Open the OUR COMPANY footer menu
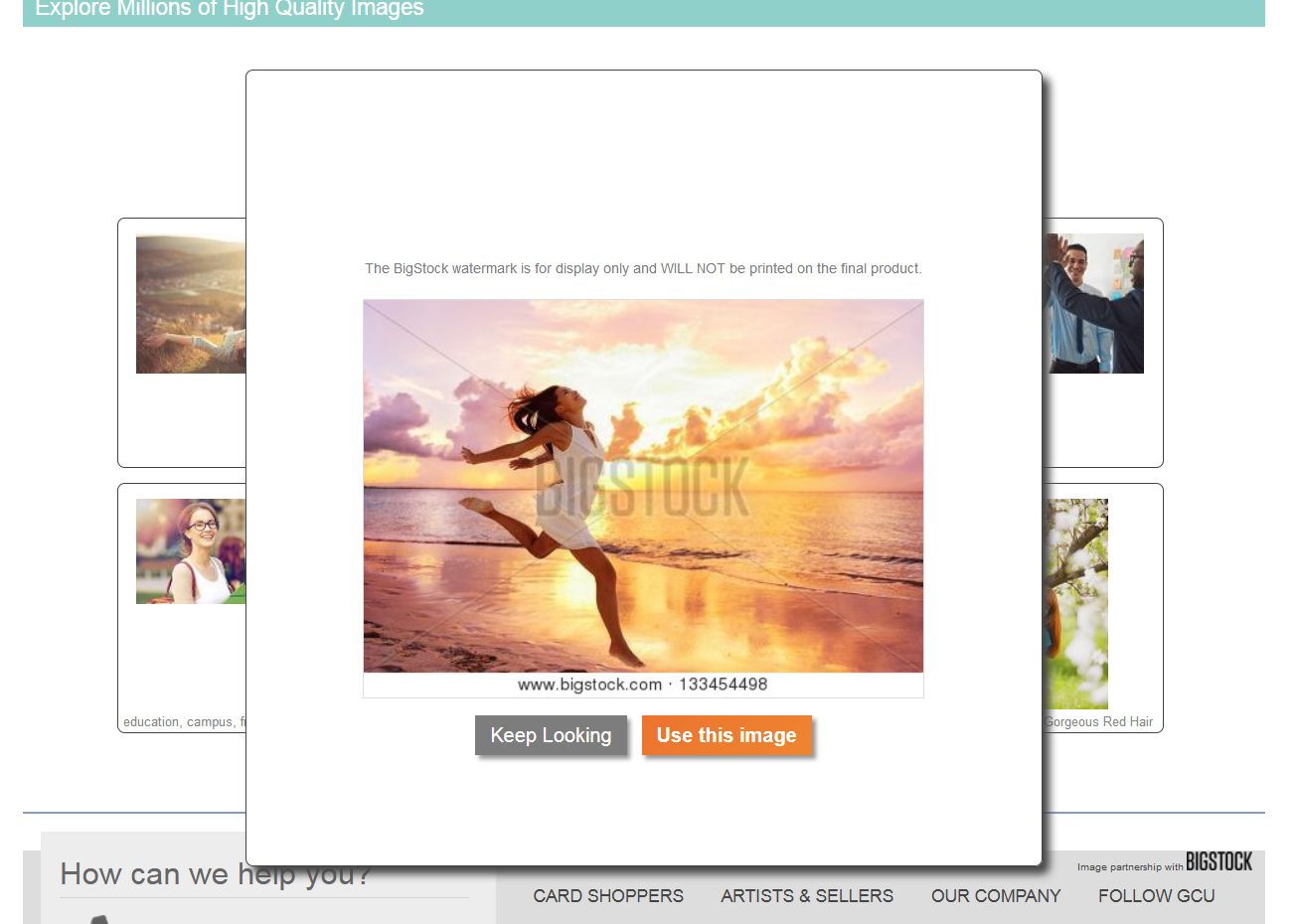This screenshot has height=924, width=1298. tap(995, 895)
